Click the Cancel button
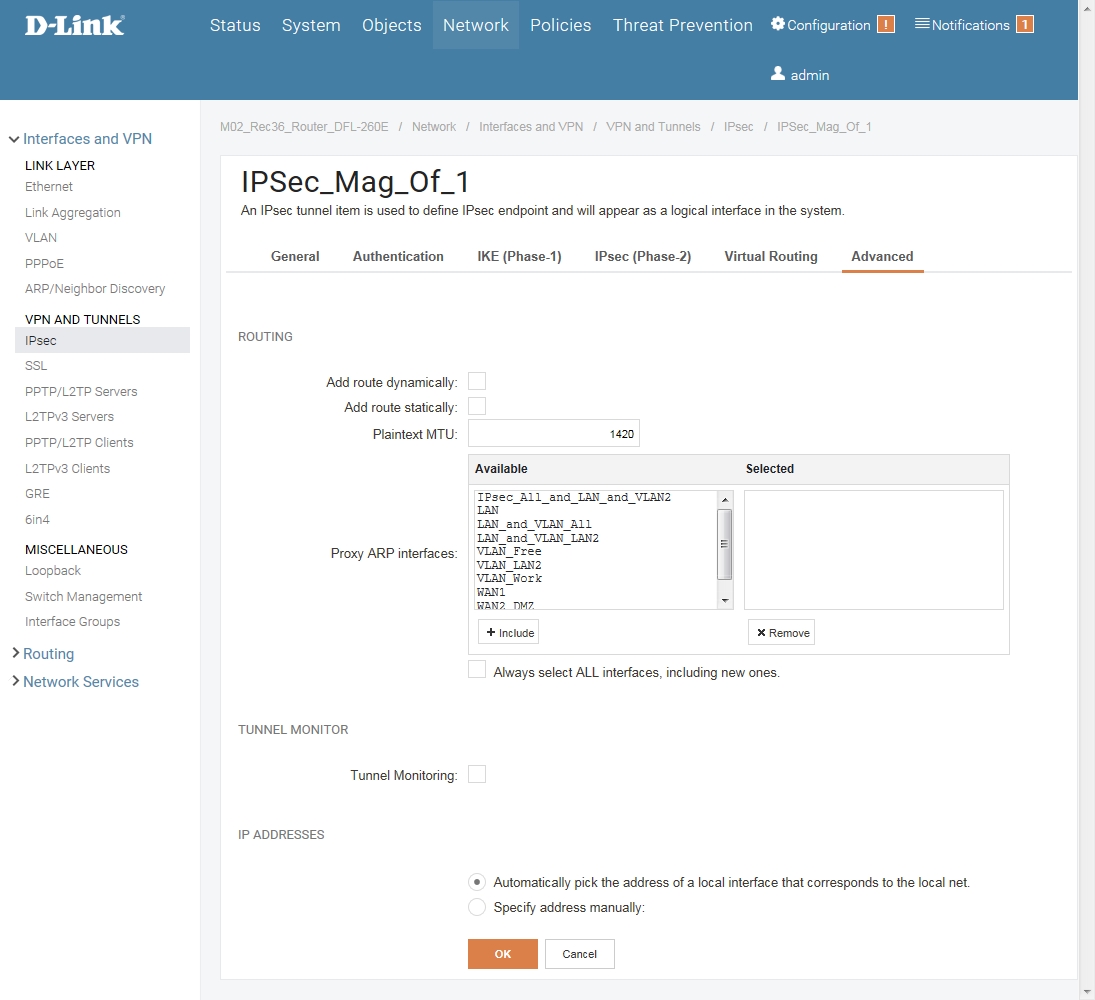This screenshot has height=1000, width=1095. tap(580, 954)
